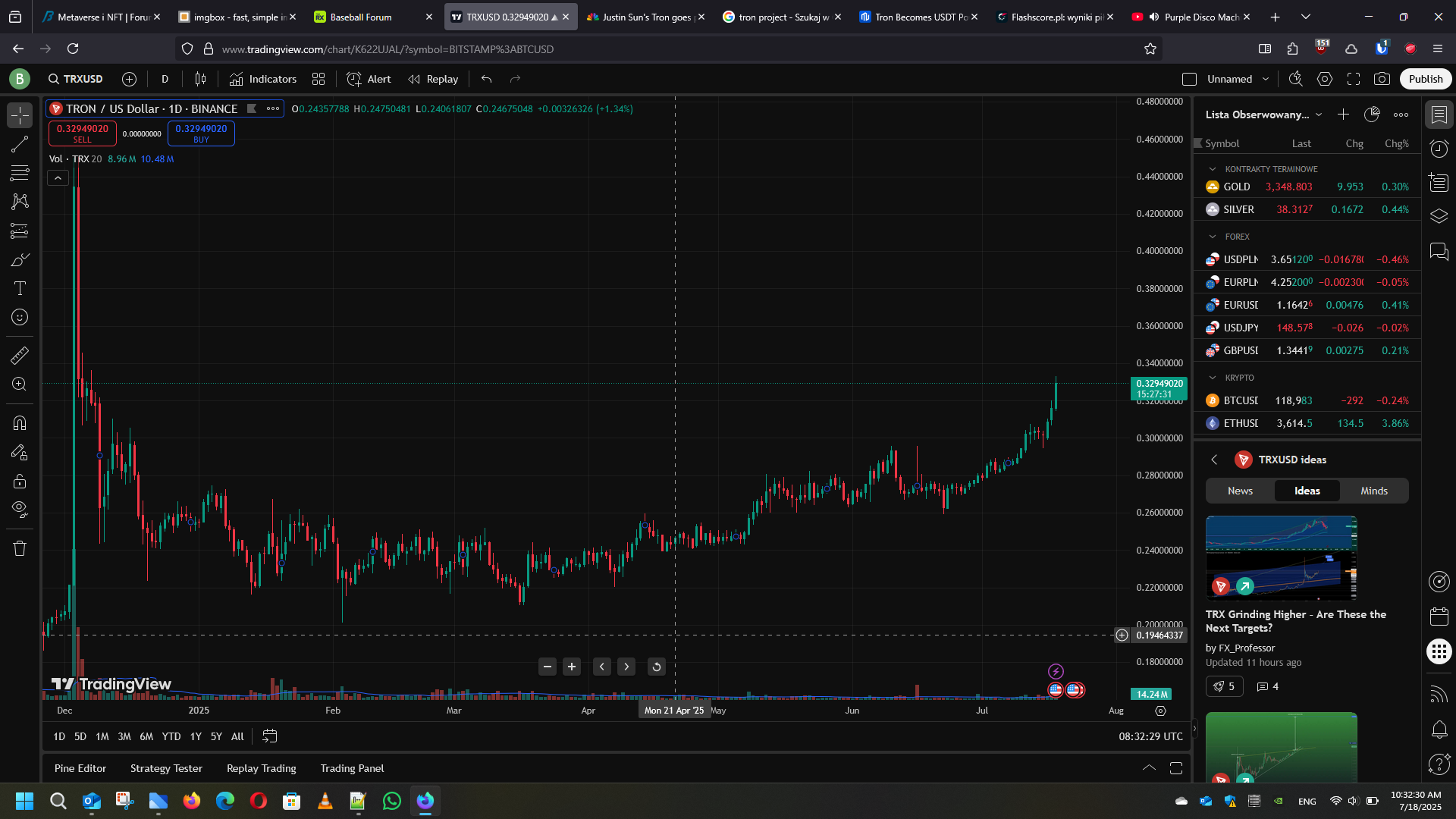Open the Trading Panel tab

pyautogui.click(x=352, y=768)
